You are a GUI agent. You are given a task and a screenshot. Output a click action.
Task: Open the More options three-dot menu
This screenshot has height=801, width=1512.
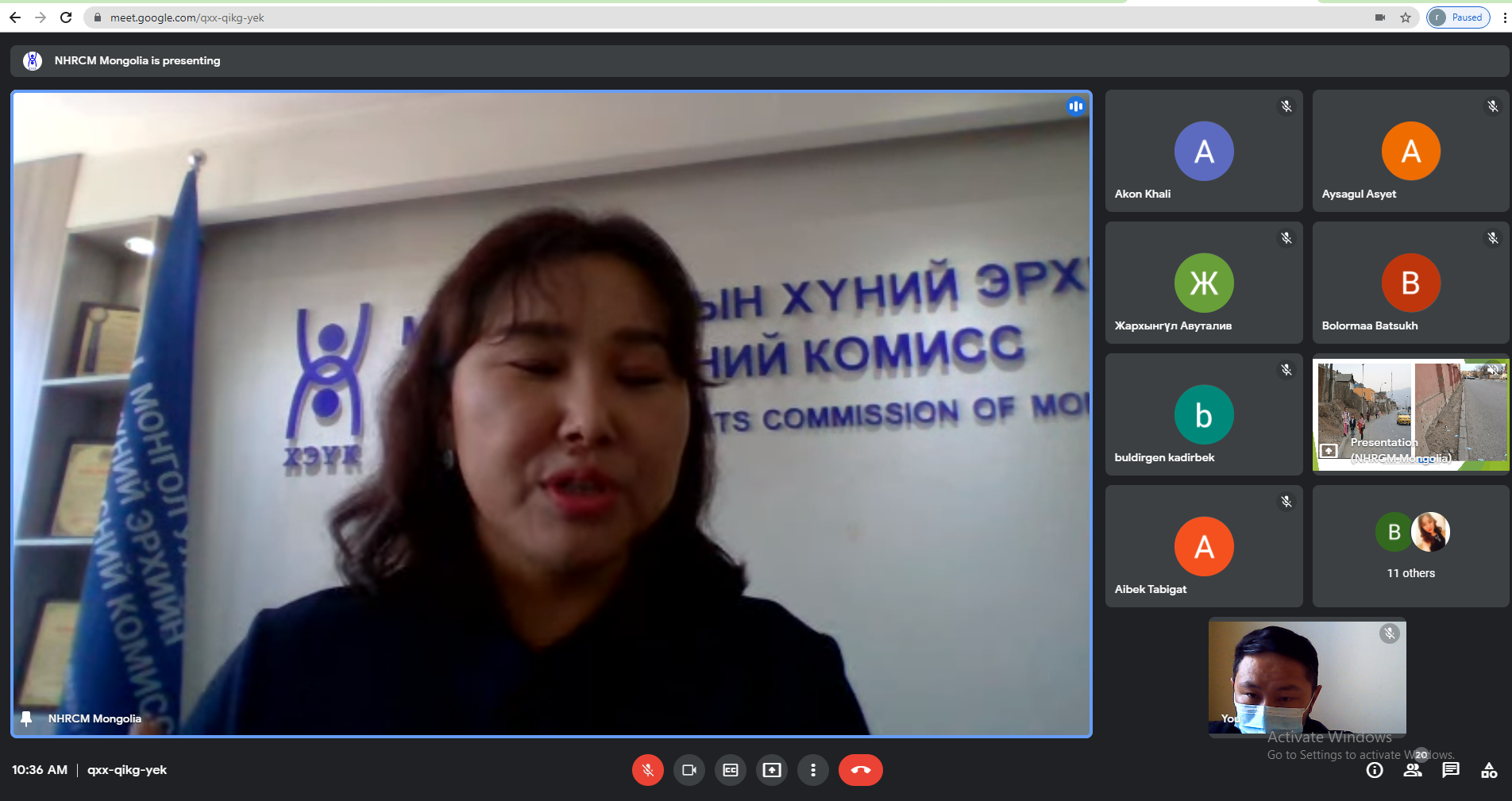[x=813, y=770]
